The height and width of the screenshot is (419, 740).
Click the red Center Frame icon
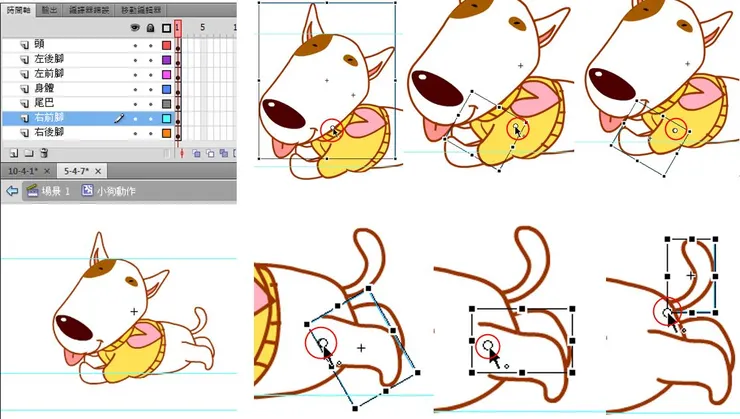pos(182,153)
